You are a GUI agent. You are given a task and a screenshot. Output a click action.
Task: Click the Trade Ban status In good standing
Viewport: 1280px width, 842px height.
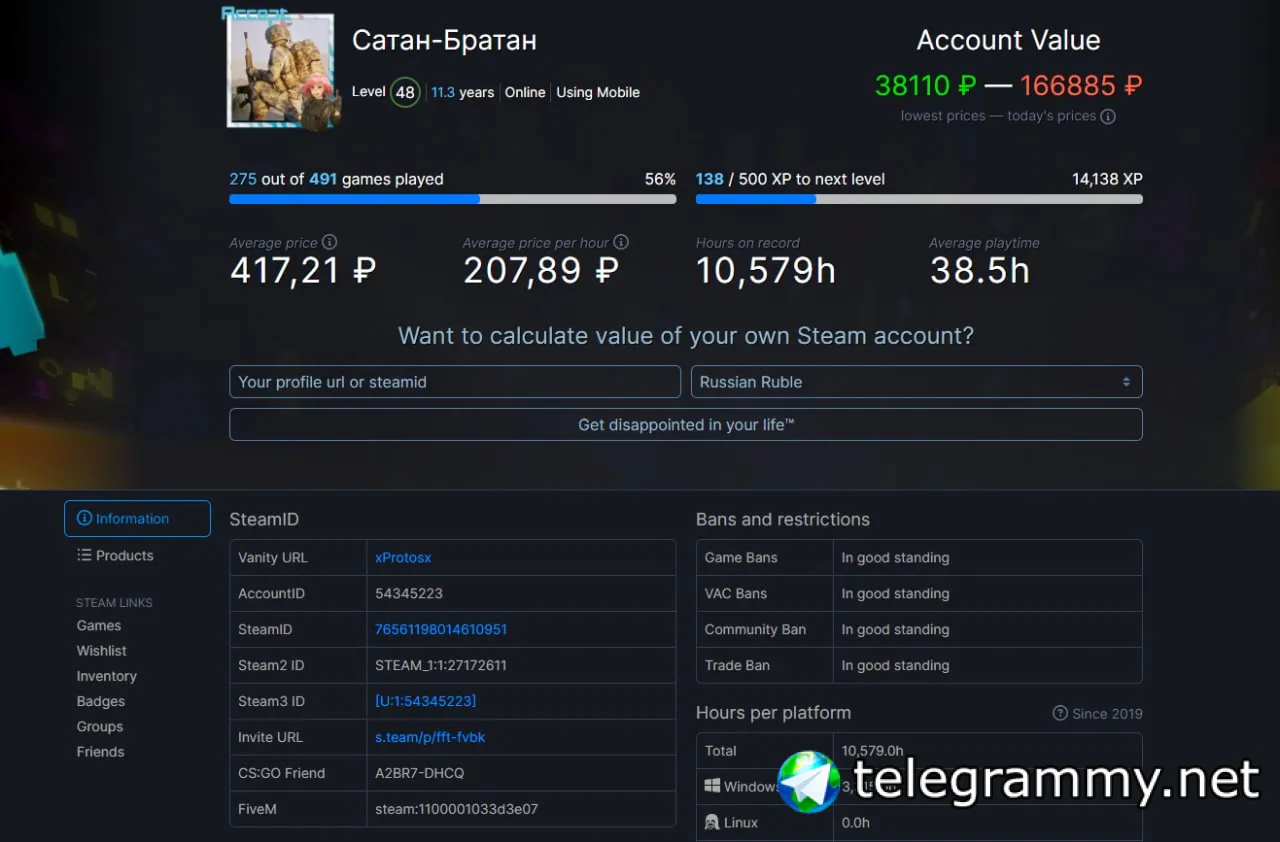pos(896,666)
